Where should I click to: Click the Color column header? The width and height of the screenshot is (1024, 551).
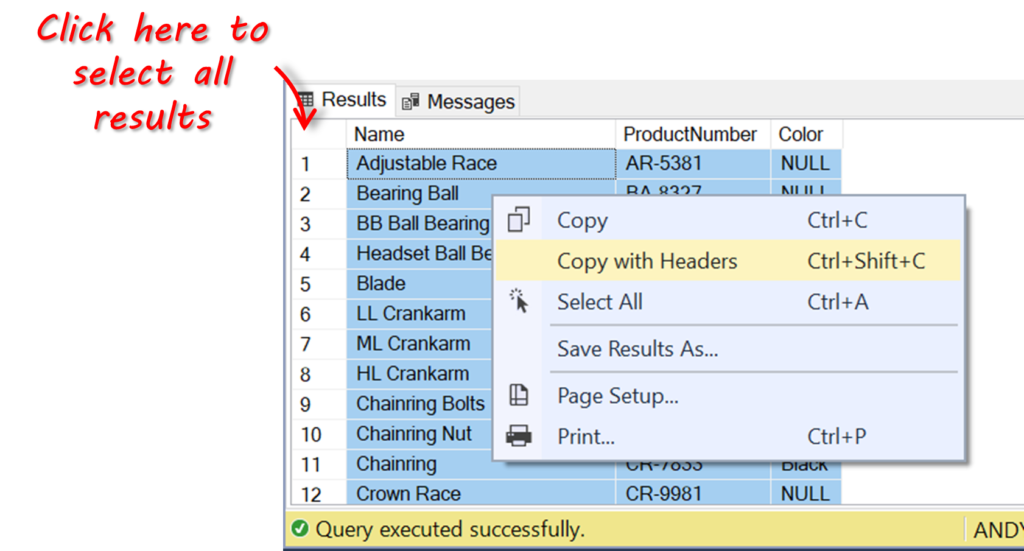pyautogui.click(x=801, y=134)
